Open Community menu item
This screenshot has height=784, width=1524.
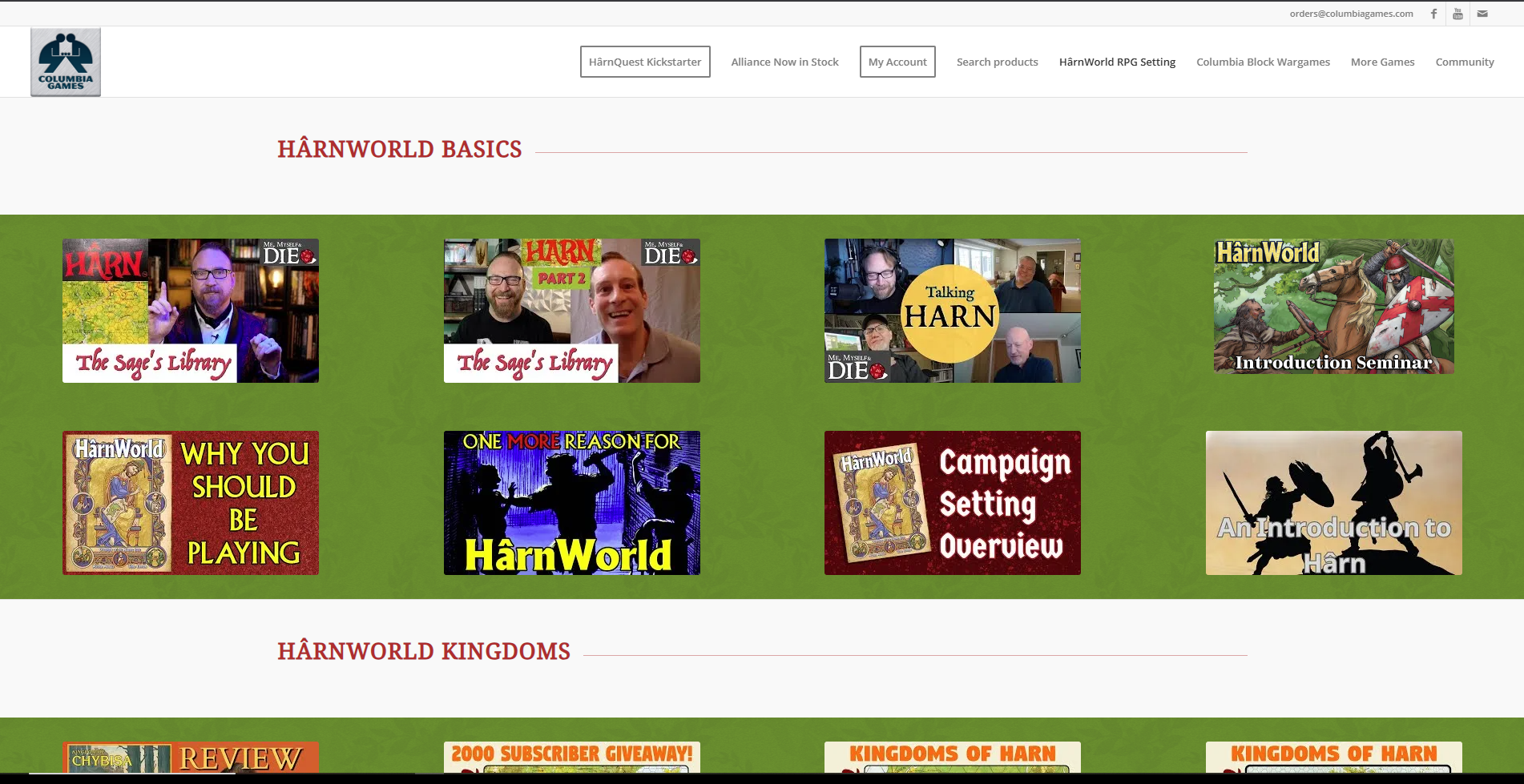pyautogui.click(x=1465, y=62)
